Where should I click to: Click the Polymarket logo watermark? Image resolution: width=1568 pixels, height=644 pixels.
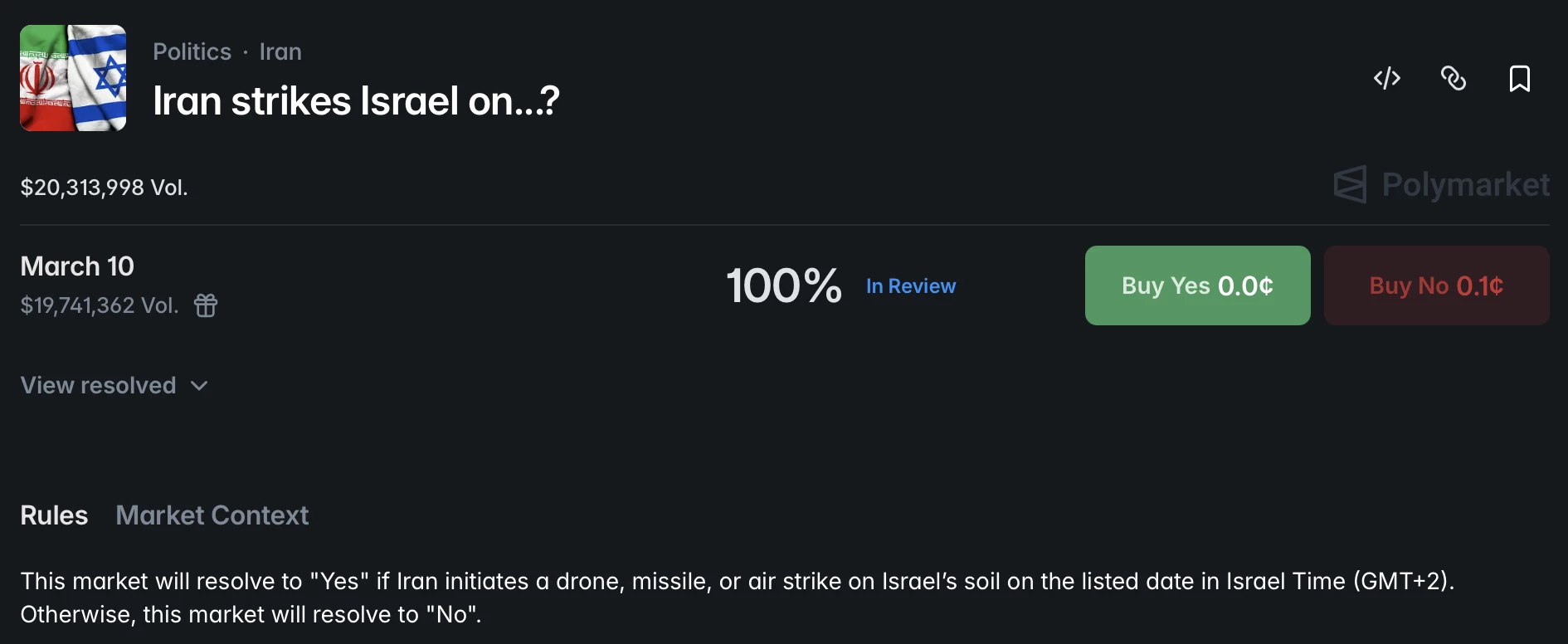tap(1441, 184)
